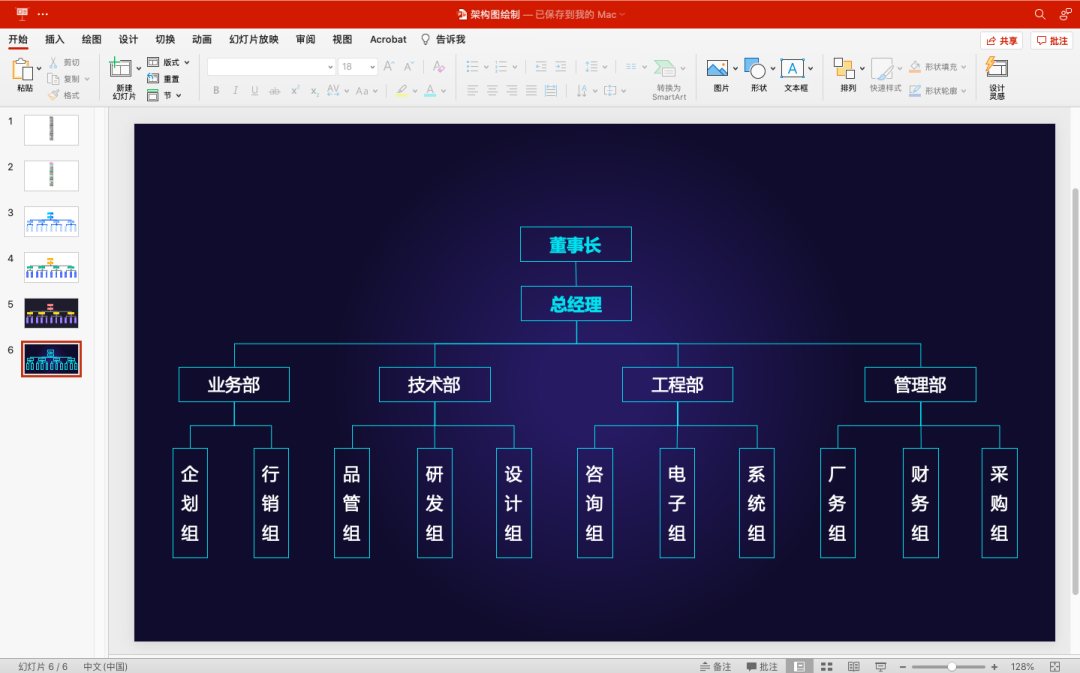Click the increase font size icon
The width and height of the screenshot is (1080, 673).
pyautogui.click(x=389, y=67)
